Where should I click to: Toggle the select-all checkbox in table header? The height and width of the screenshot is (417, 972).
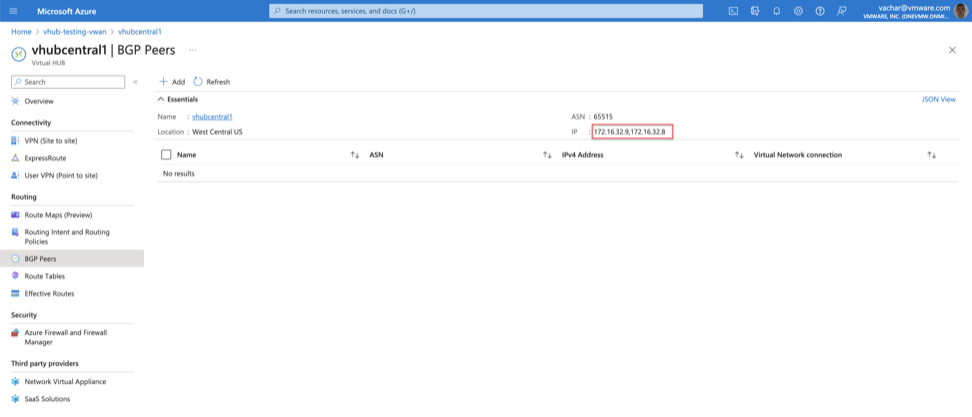(166, 155)
